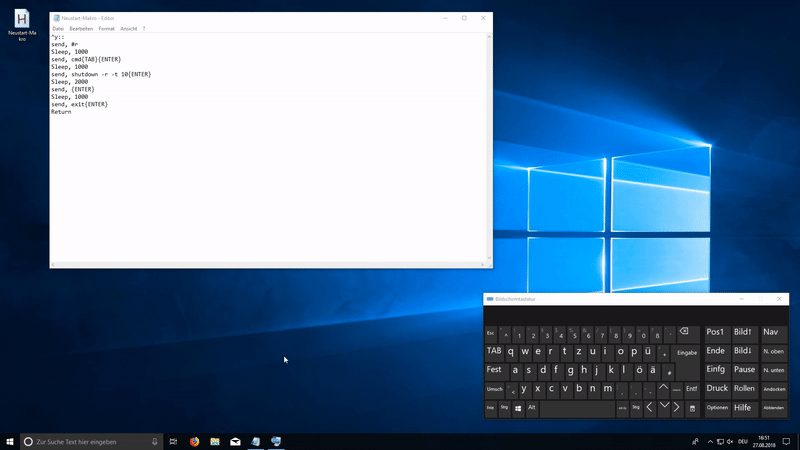This screenshot has height=450, width=800.
Task: Open the Ansicht menu in Editor
Action: click(x=129, y=29)
